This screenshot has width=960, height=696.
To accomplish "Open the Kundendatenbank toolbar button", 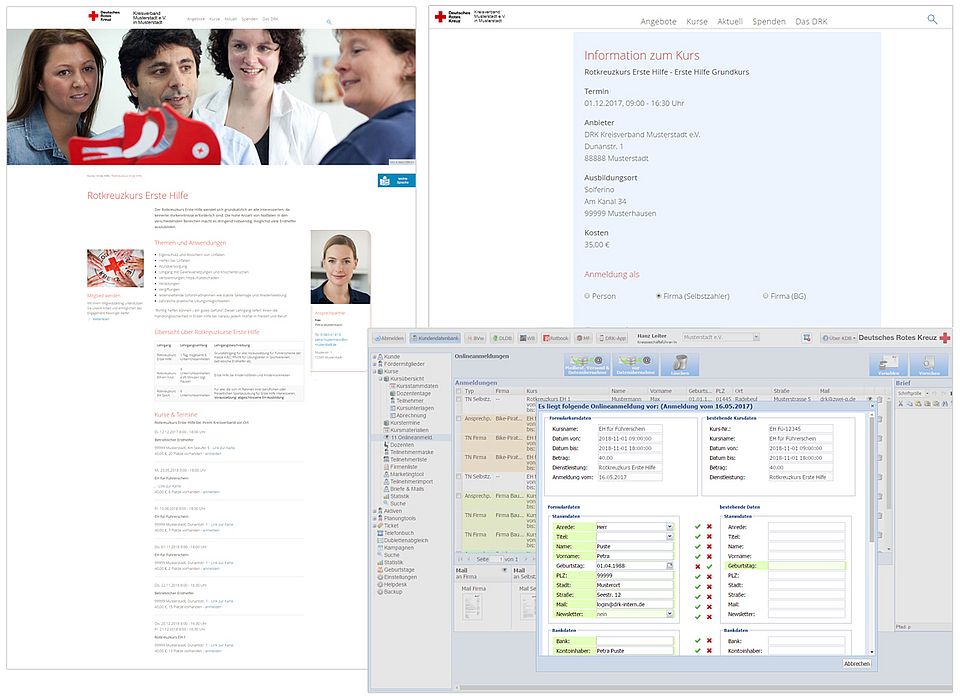I will click(435, 338).
